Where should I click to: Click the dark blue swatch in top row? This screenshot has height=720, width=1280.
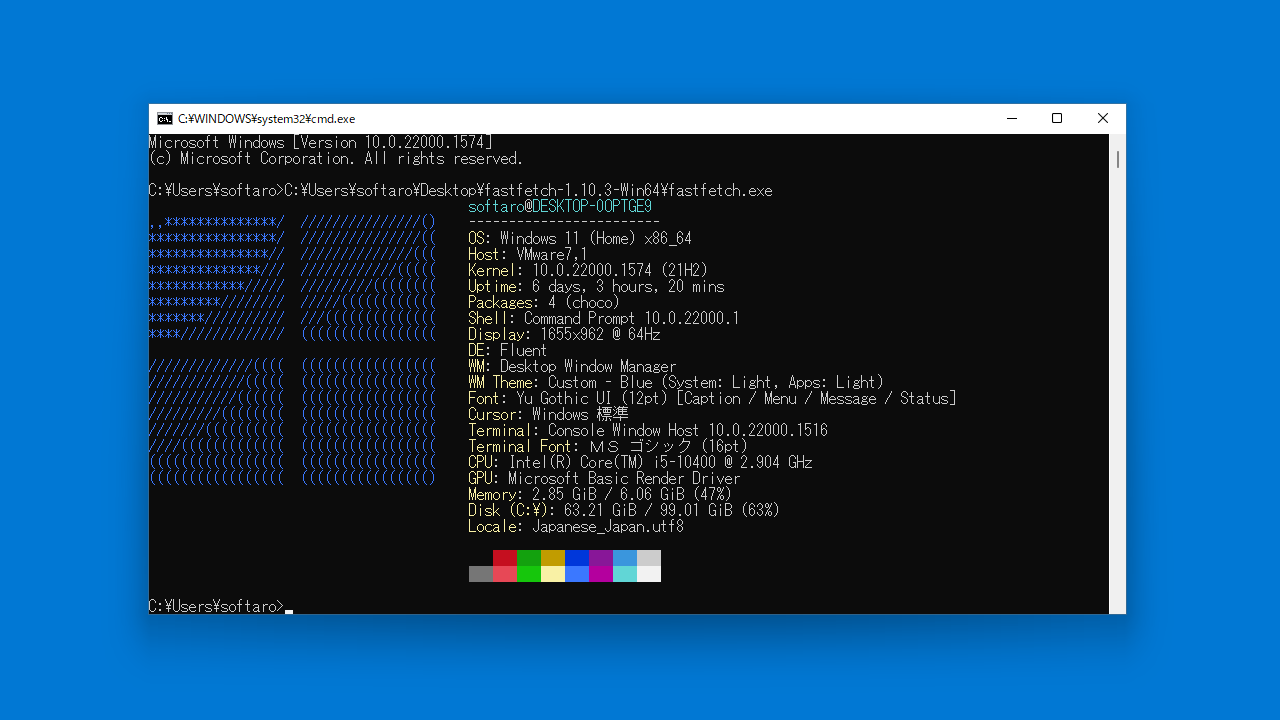click(x=577, y=558)
